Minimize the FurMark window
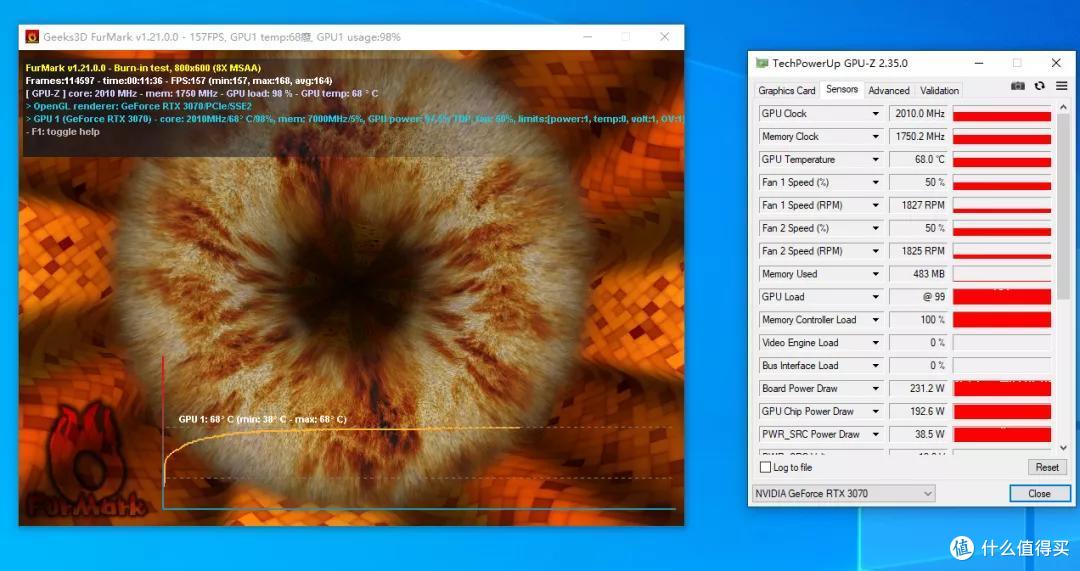 587,37
